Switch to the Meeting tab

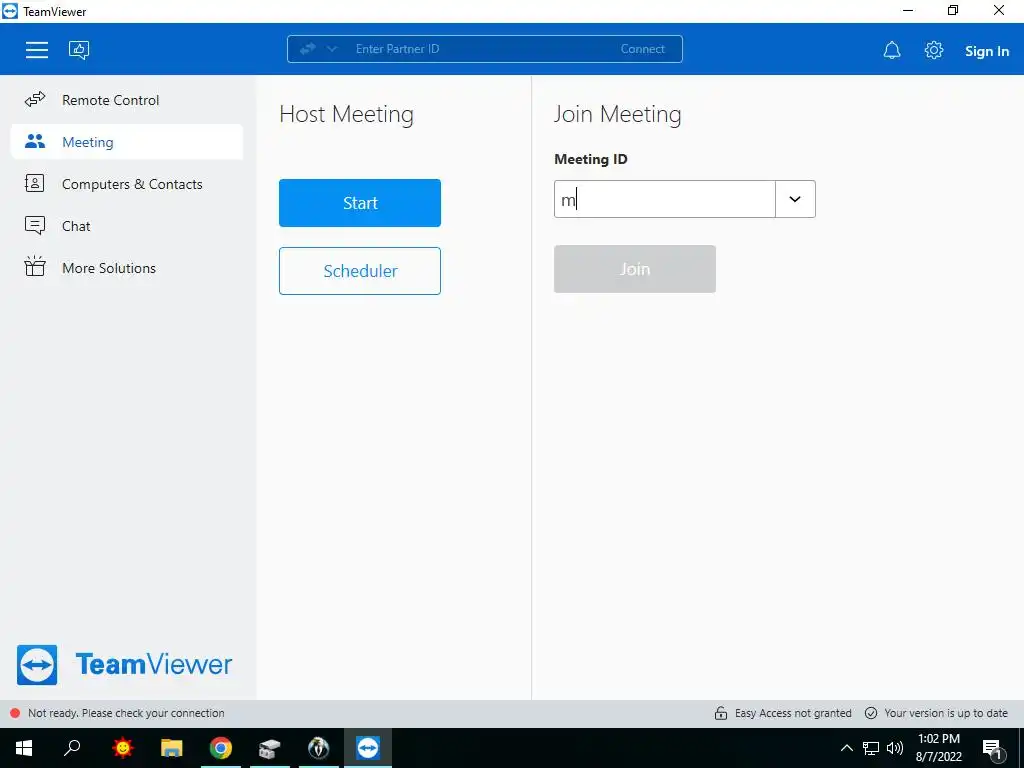click(127, 142)
